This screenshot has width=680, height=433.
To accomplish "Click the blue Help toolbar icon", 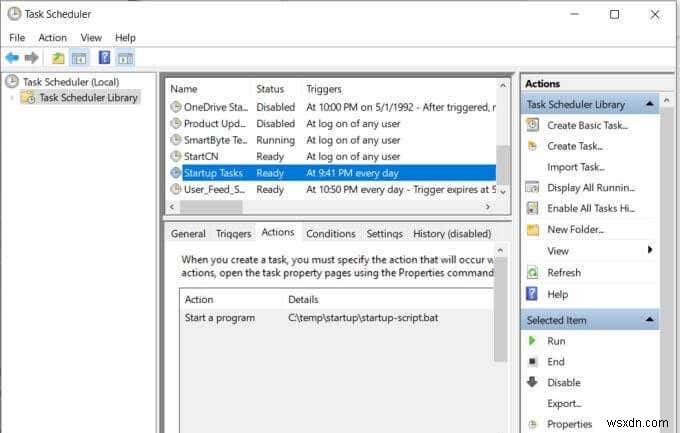I will click(x=104, y=57).
